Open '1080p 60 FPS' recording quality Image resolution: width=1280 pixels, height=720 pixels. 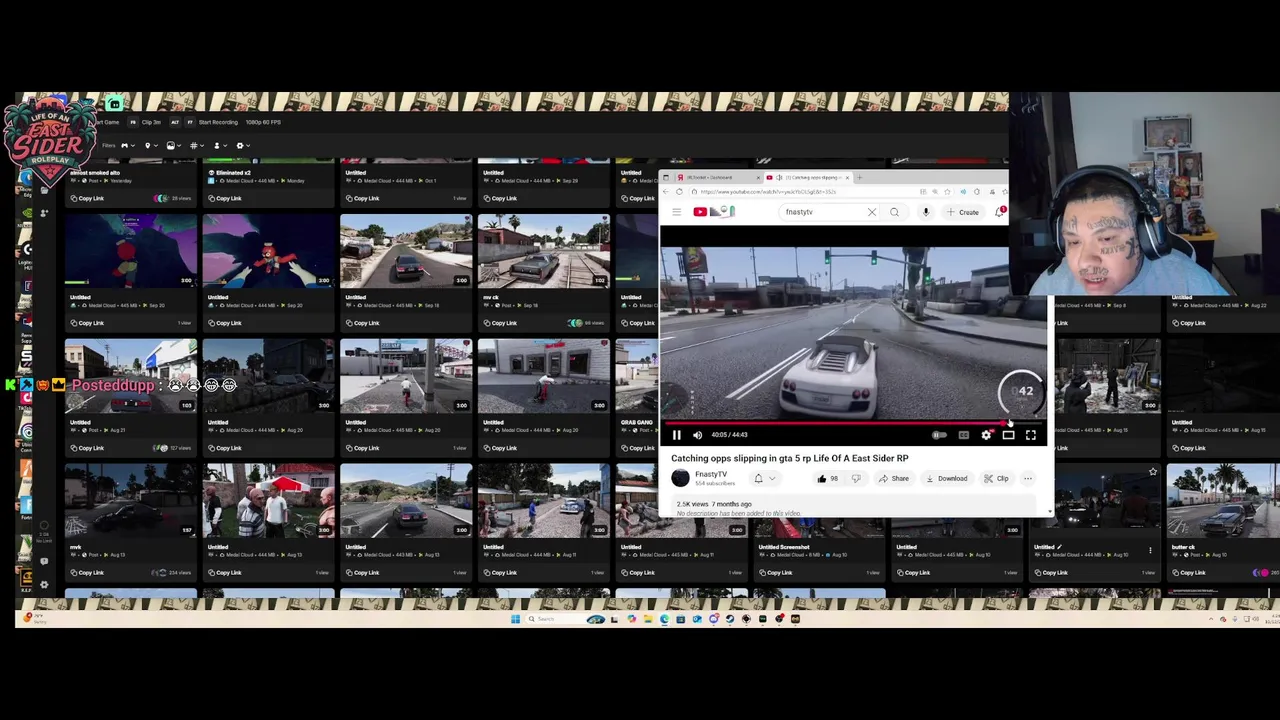coord(263,122)
